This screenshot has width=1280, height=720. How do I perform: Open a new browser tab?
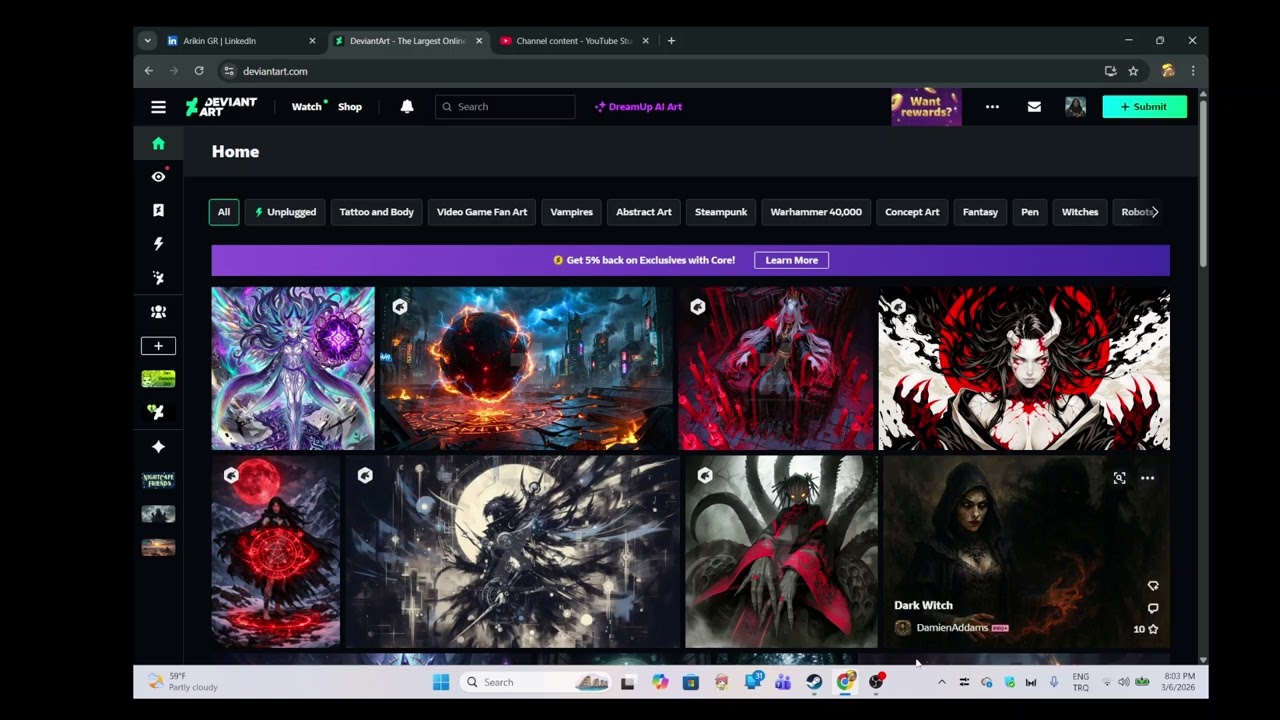click(671, 41)
